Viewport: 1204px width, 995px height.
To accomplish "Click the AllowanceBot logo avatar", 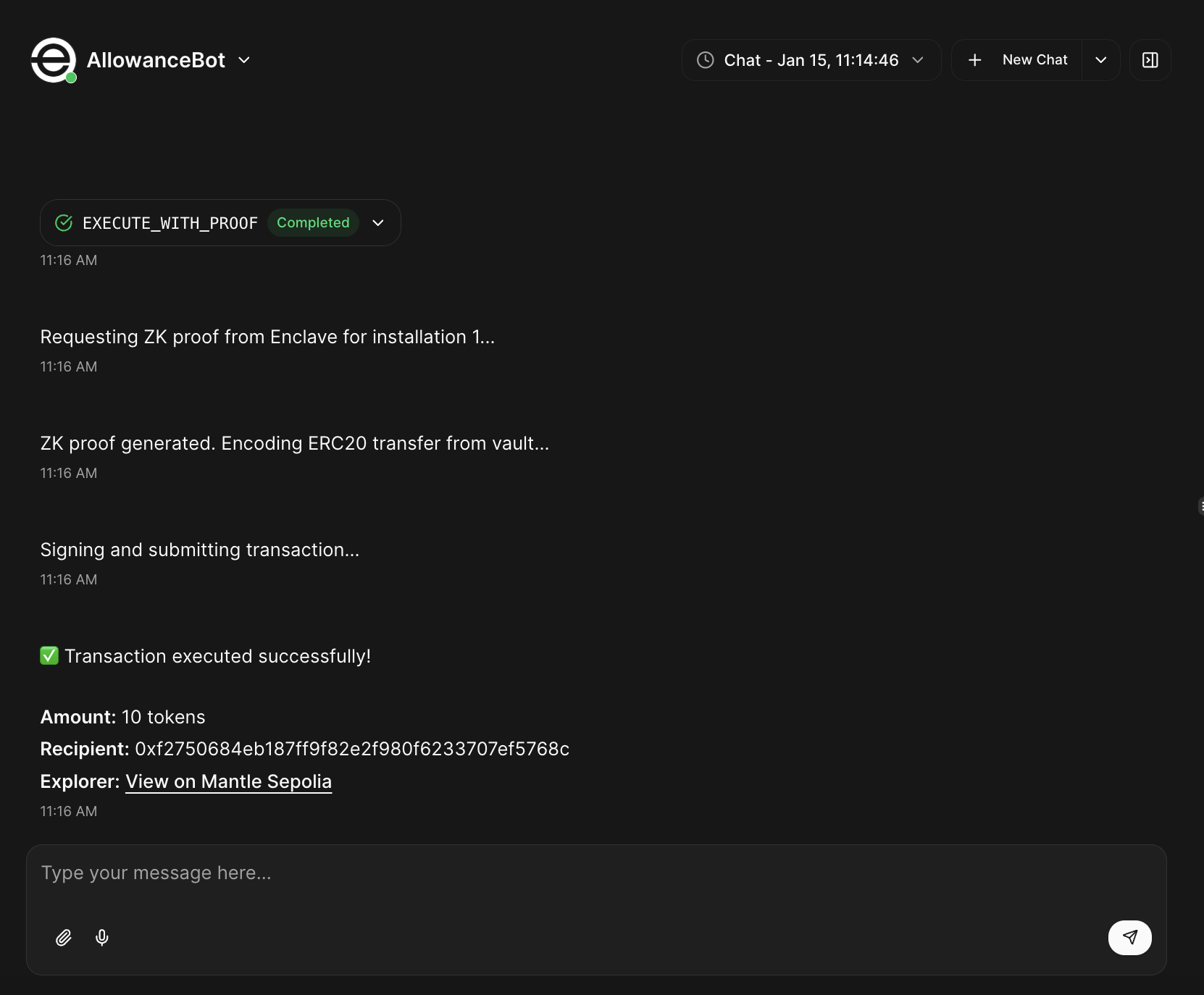I will pyautogui.click(x=53, y=60).
